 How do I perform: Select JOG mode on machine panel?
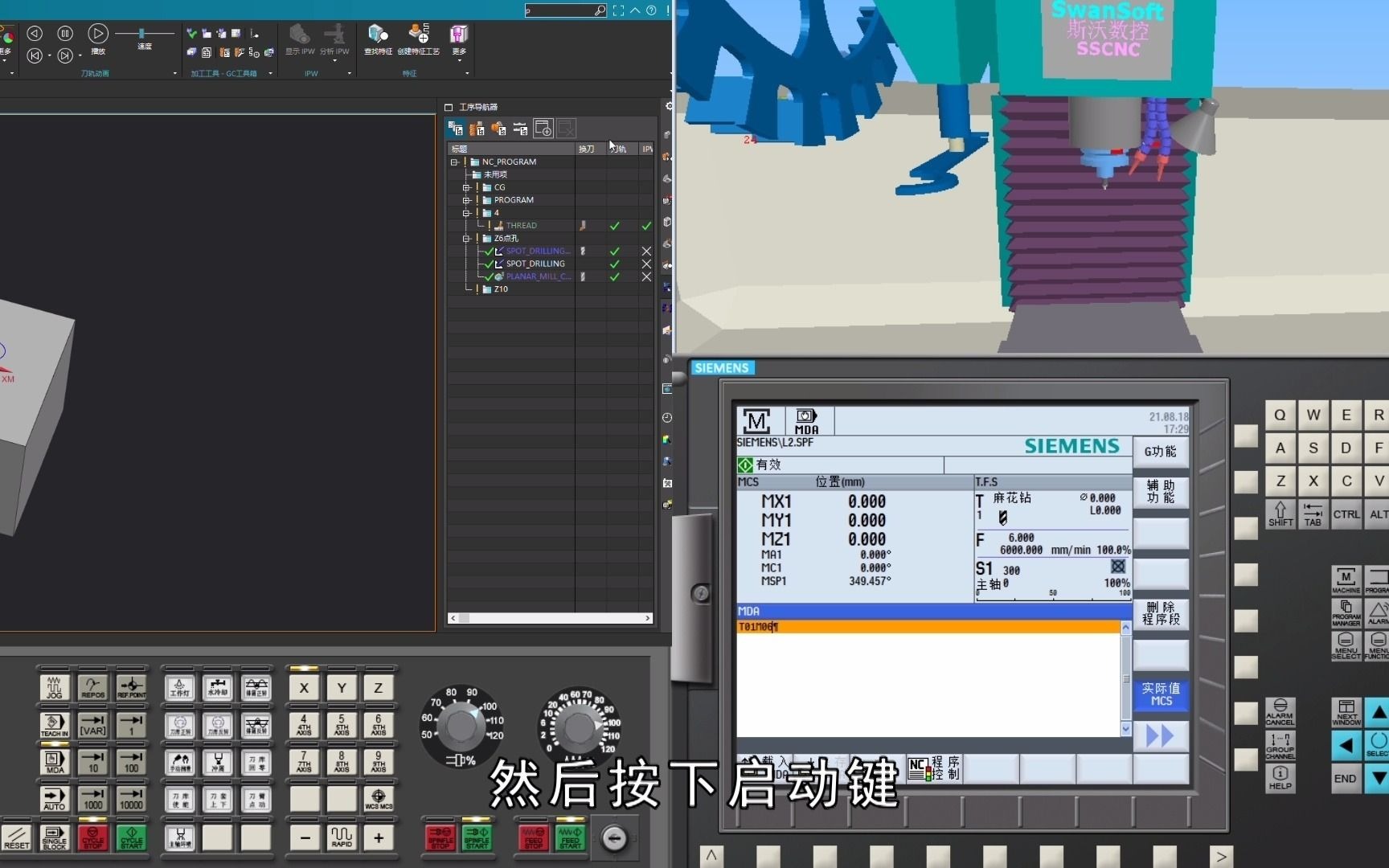click(54, 687)
